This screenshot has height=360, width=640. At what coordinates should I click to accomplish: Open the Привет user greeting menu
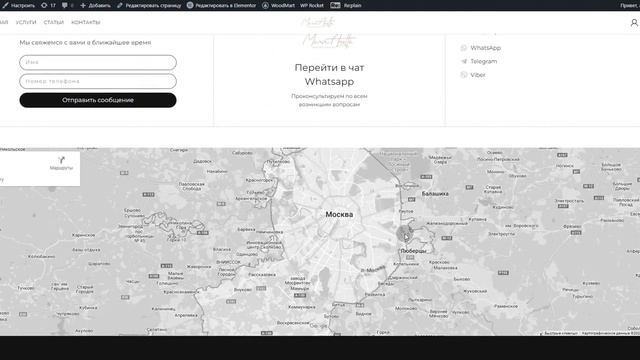click(x=629, y=5)
